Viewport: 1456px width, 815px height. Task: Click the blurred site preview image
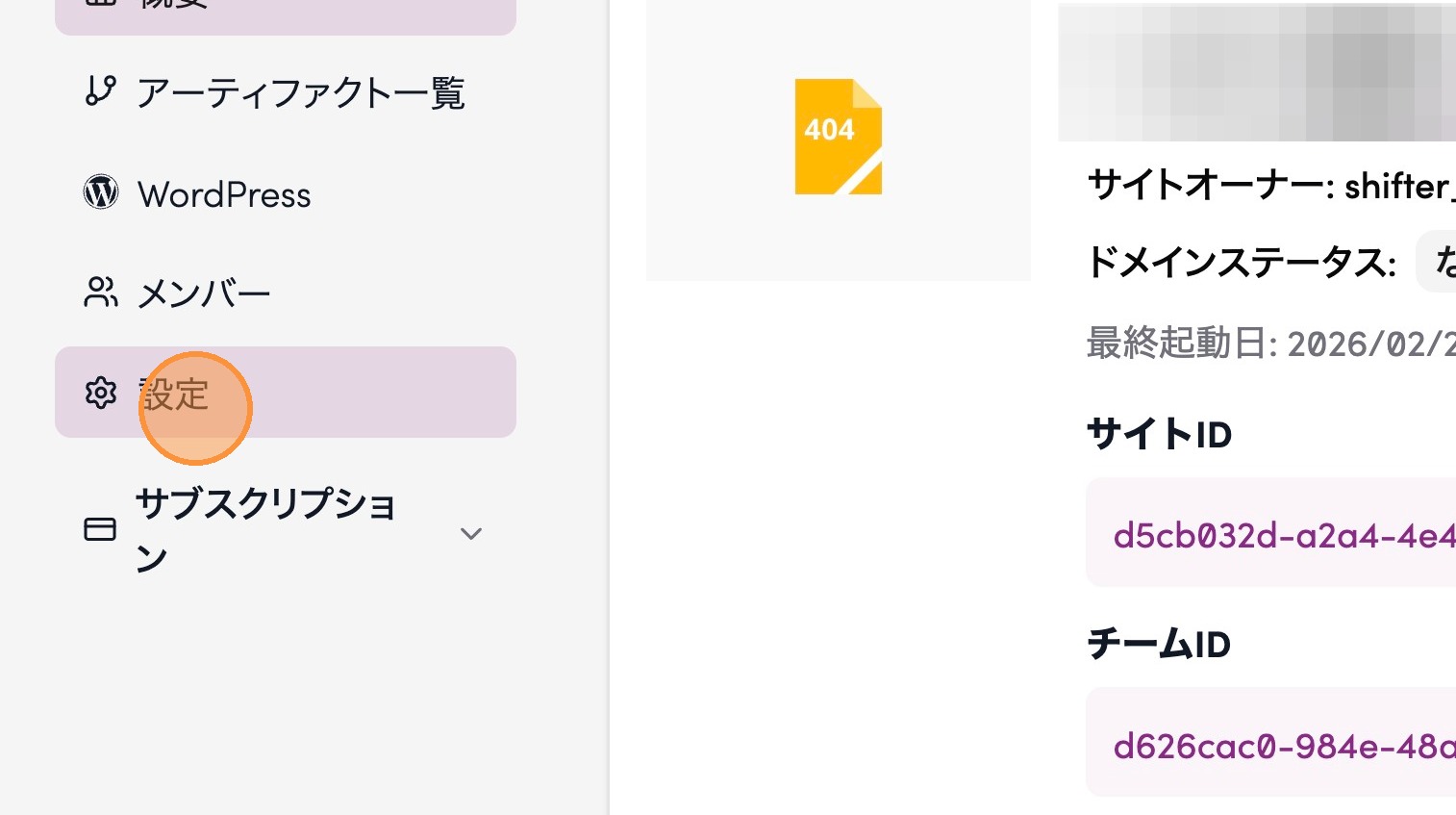1256,73
